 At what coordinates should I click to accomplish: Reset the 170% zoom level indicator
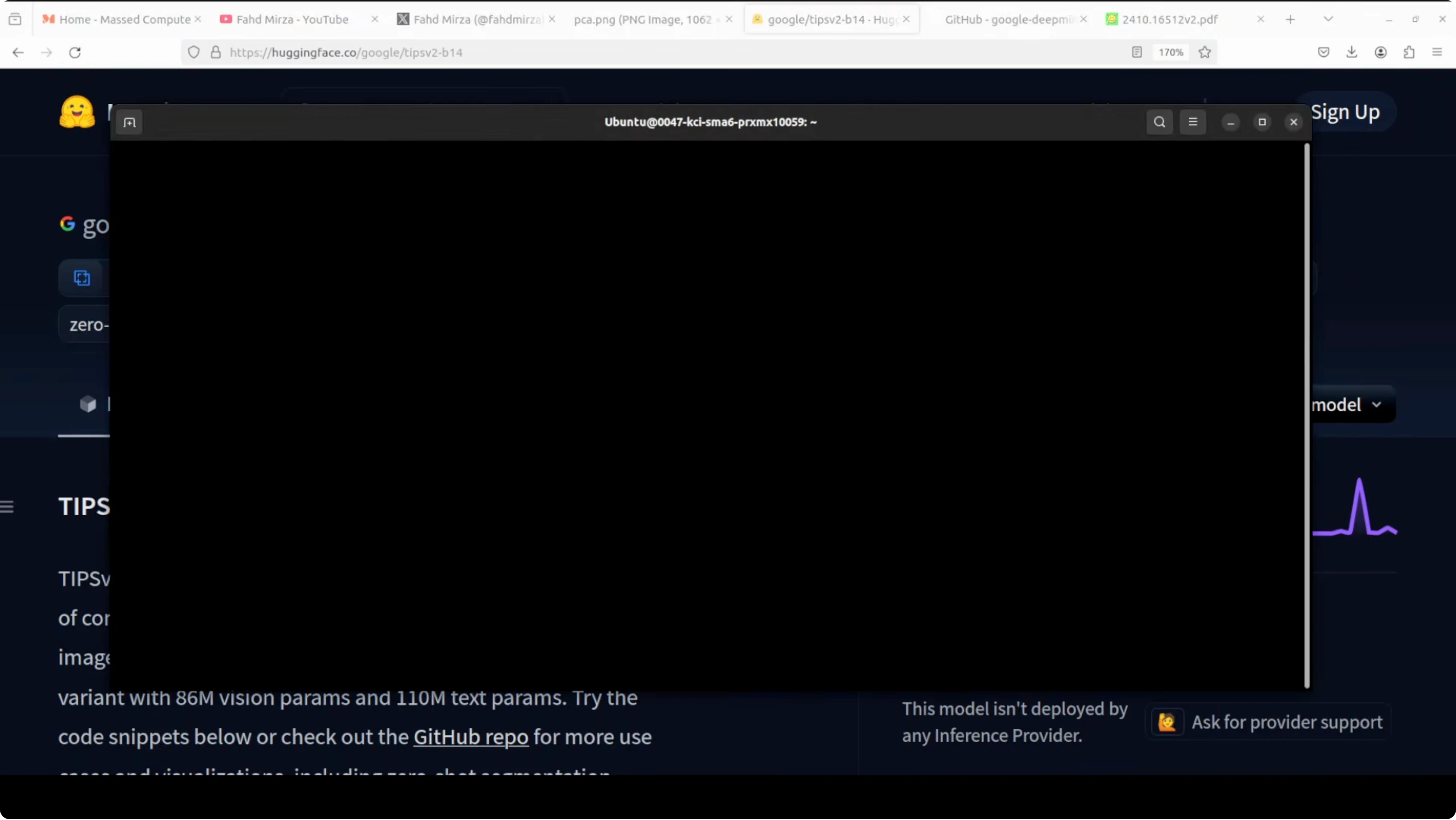(x=1171, y=53)
